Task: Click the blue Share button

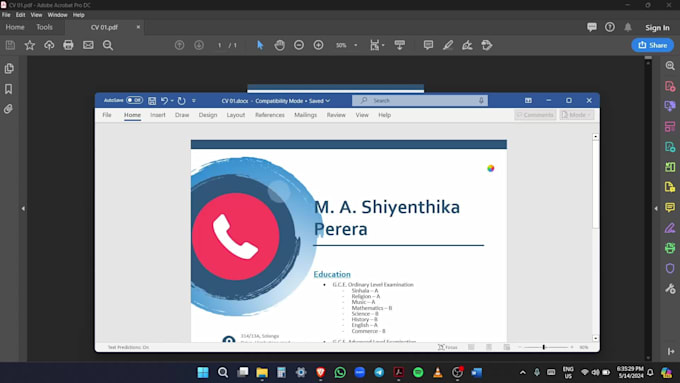Action: pyautogui.click(x=652, y=45)
